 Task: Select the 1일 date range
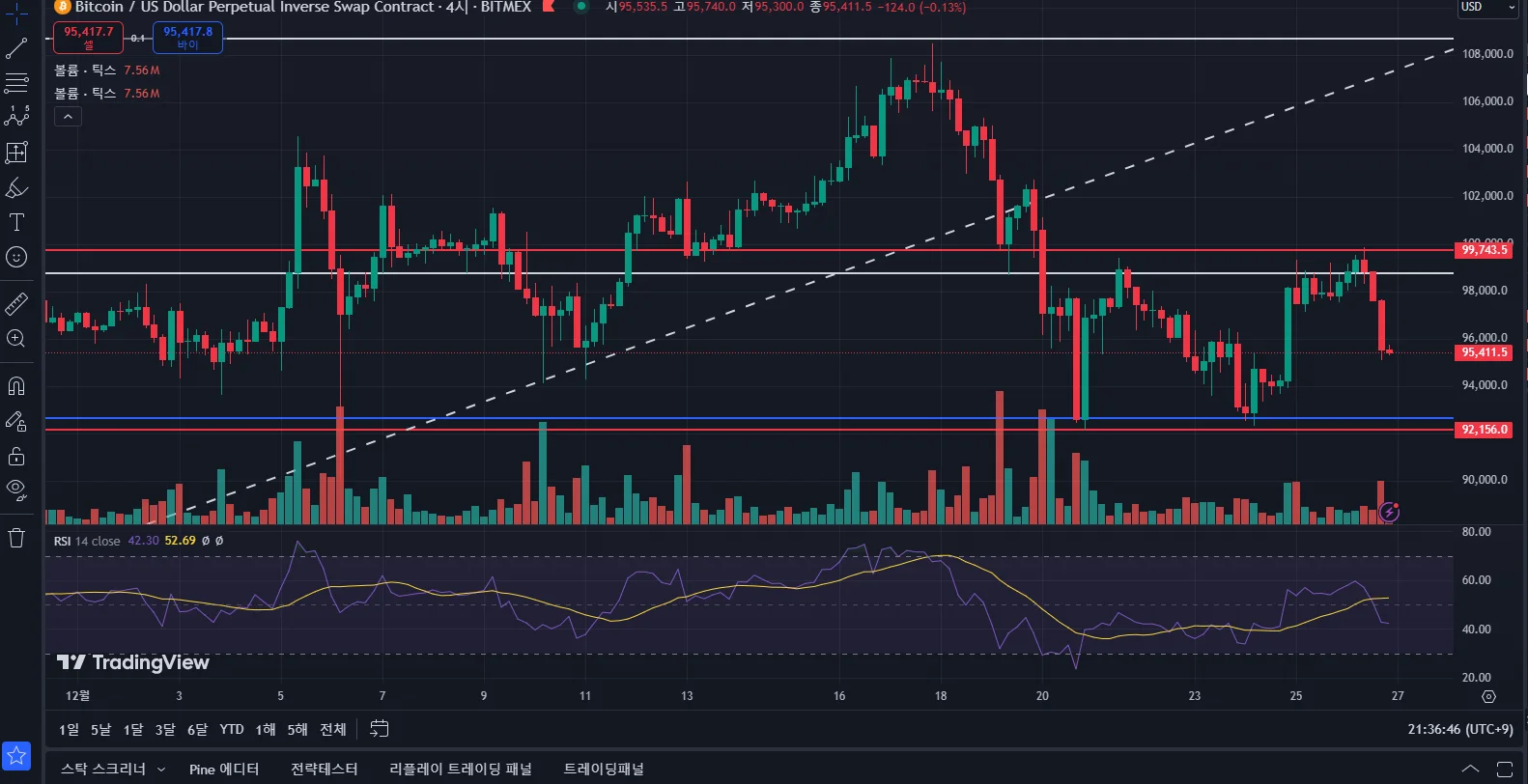(x=70, y=729)
